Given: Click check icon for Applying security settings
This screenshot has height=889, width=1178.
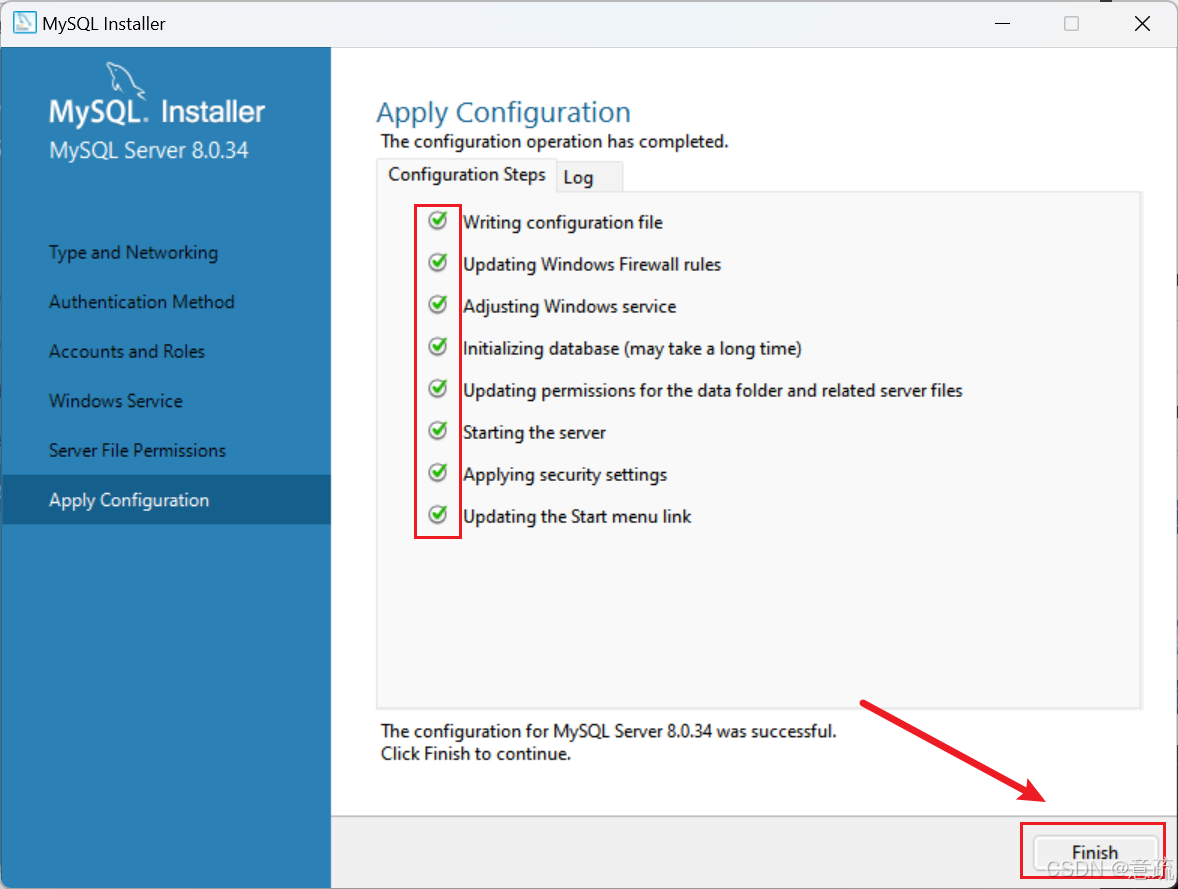Looking at the screenshot, I should point(438,473).
